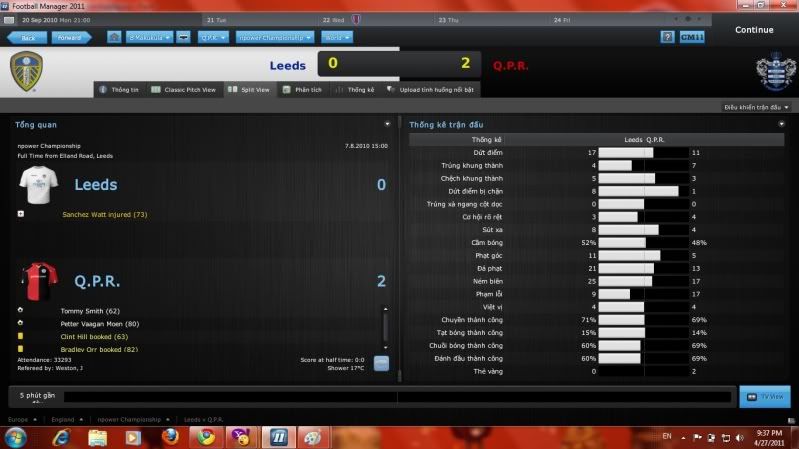Click the Leeds v Q.P.R. breadcrumb
Screen dimensions: 799x449
pyautogui.click(x=203, y=419)
